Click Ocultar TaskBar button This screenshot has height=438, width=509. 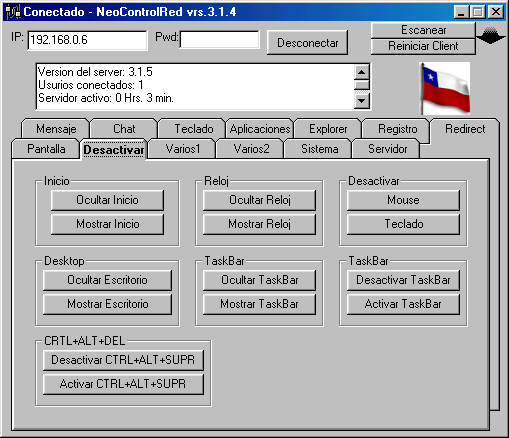pyautogui.click(x=259, y=280)
